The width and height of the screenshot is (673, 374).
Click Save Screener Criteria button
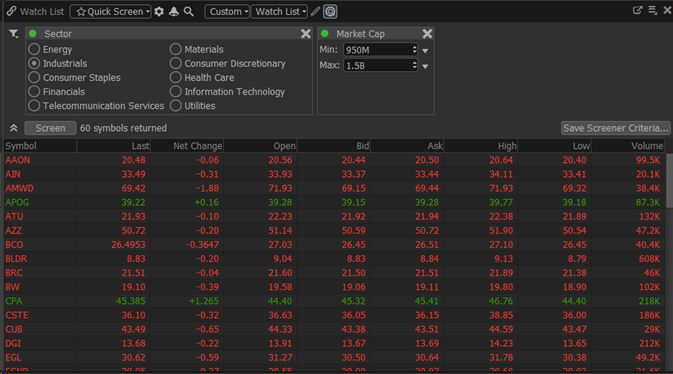click(x=615, y=128)
